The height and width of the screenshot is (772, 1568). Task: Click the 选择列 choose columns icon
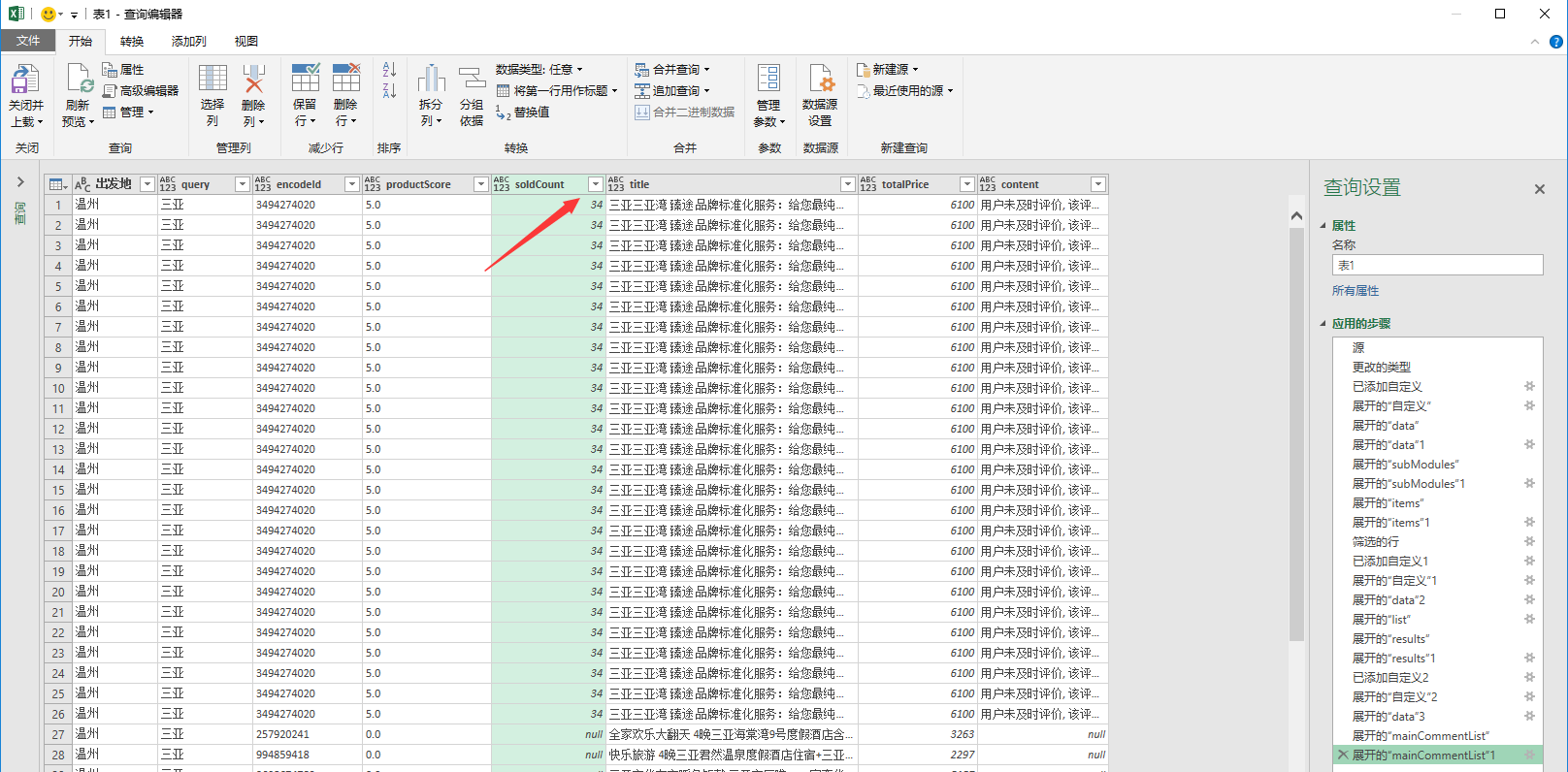(212, 79)
